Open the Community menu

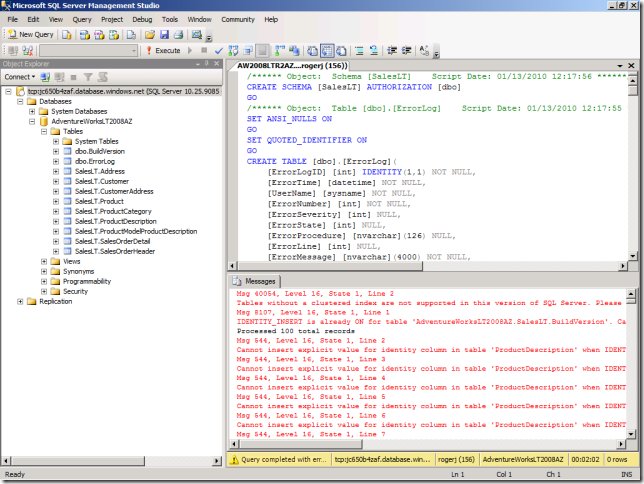238,19
